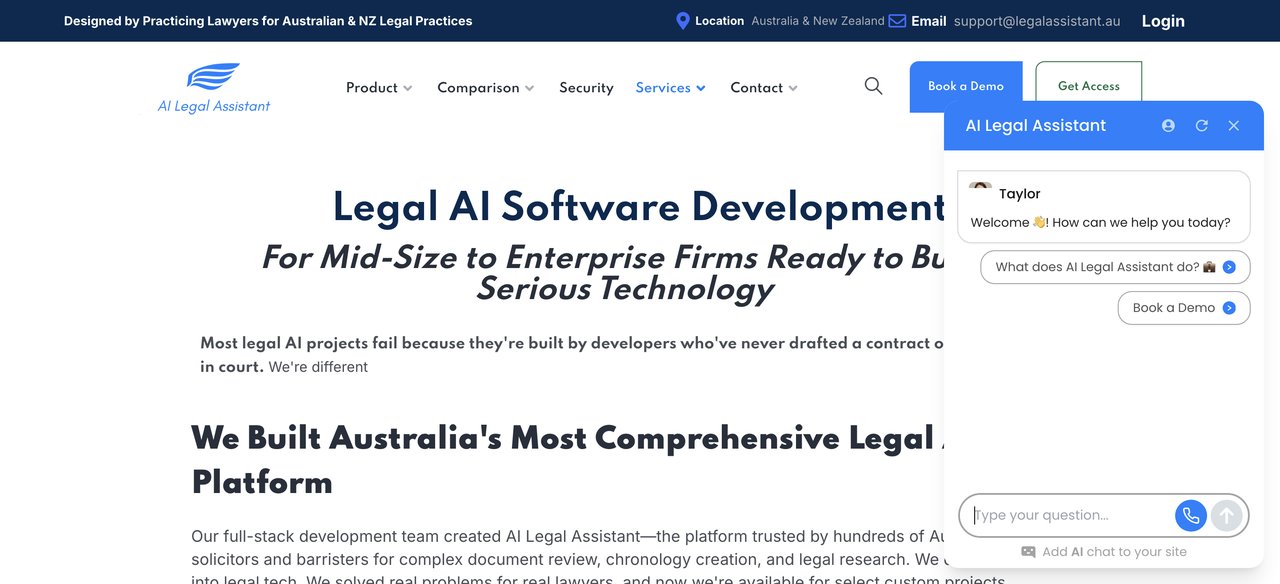Image resolution: width=1280 pixels, height=584 pixels.
Task: Open the search magnifier icon
Action: point(873,86)
